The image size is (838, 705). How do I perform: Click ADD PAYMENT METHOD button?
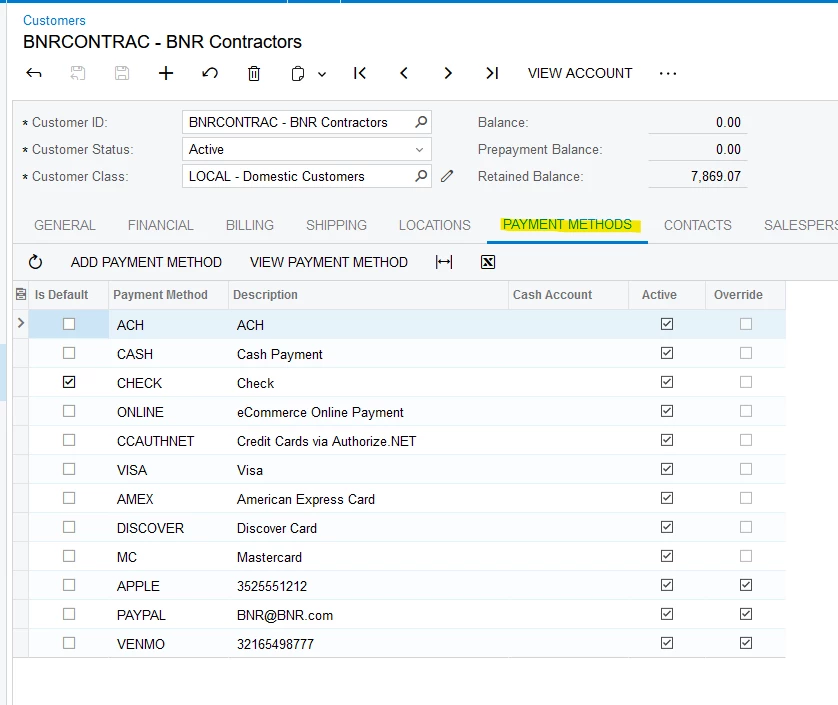click(x=146, y=262)
